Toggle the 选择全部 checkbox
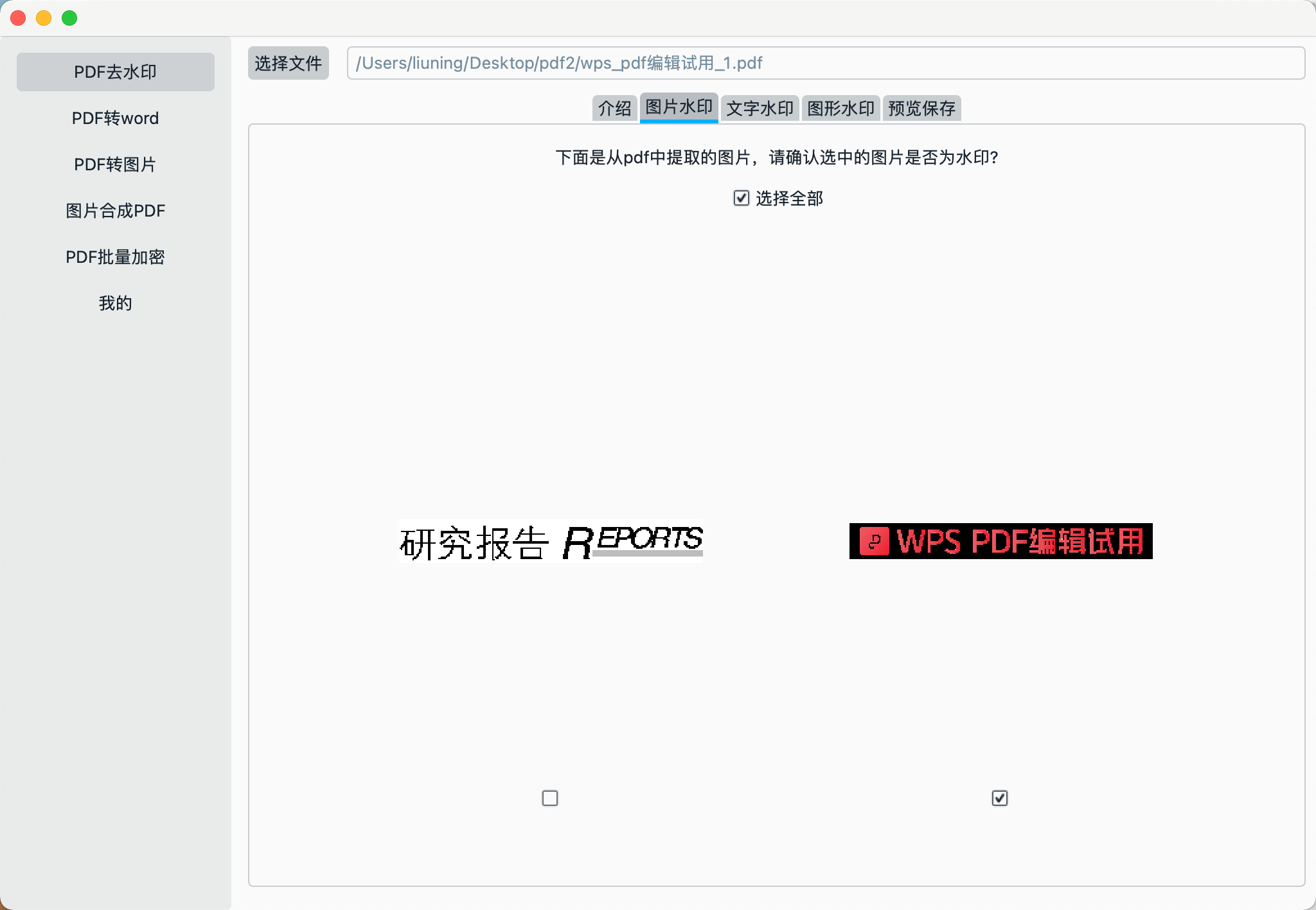 coord(742,198)
